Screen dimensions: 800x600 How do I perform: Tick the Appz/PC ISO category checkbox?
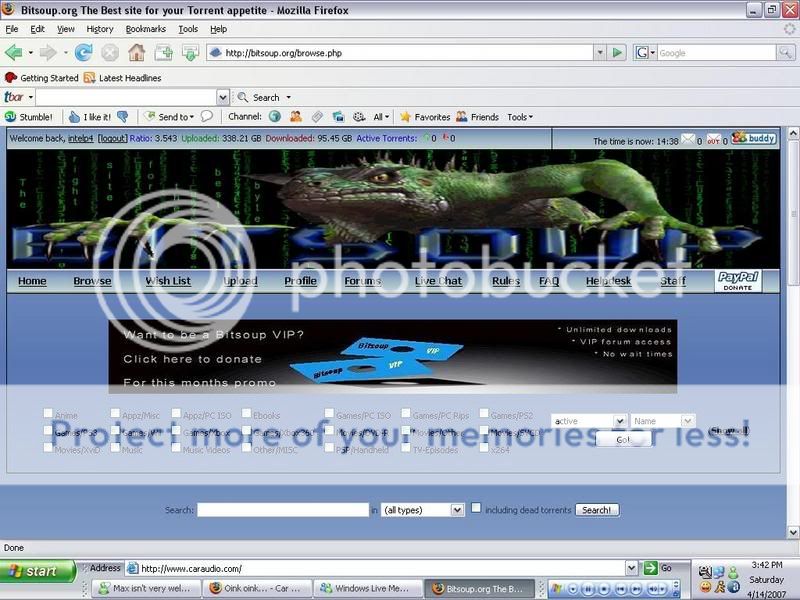[176, 413]
